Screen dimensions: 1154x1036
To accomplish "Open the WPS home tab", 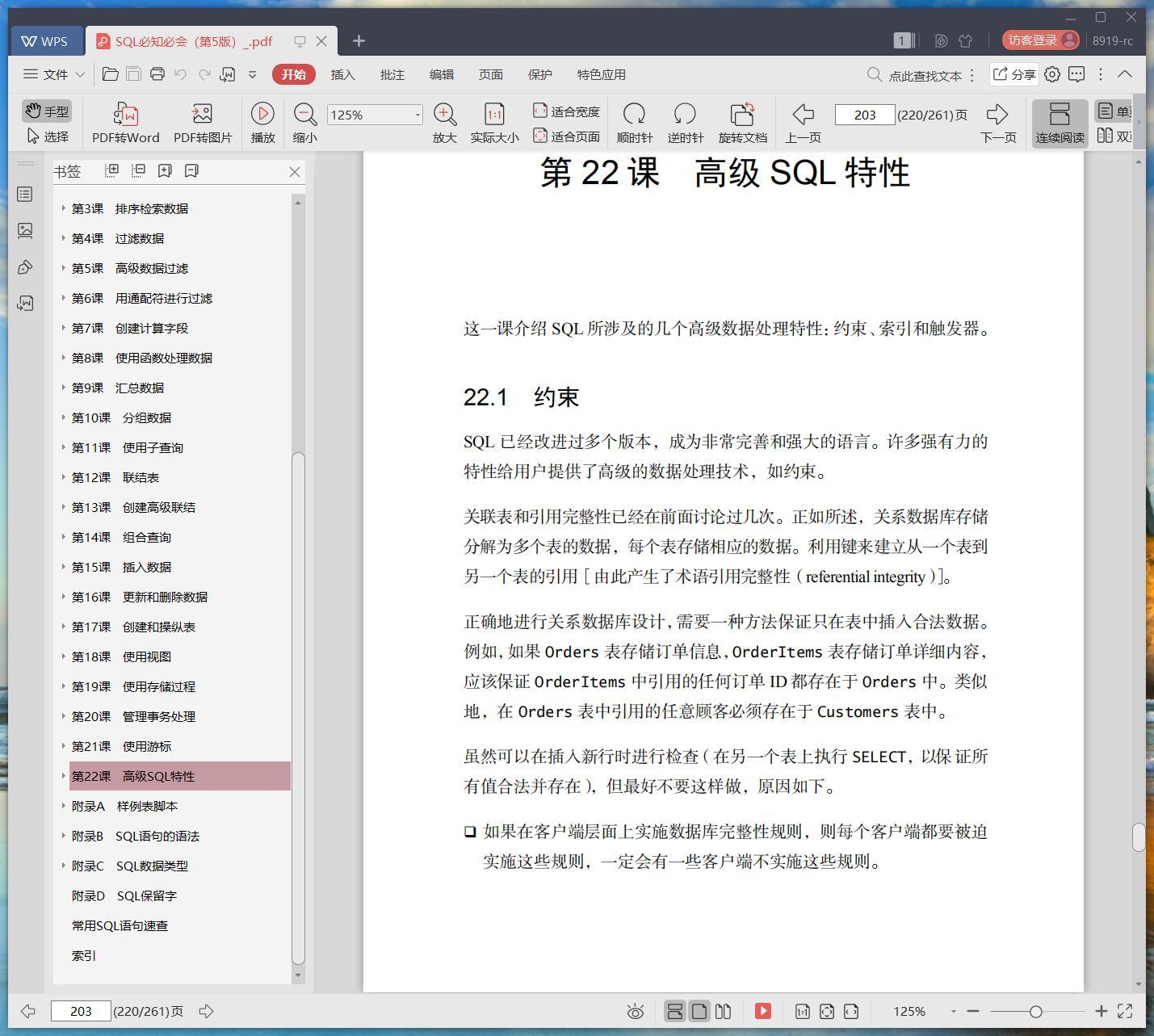I will pyautogui.click(x=46, y=40).
